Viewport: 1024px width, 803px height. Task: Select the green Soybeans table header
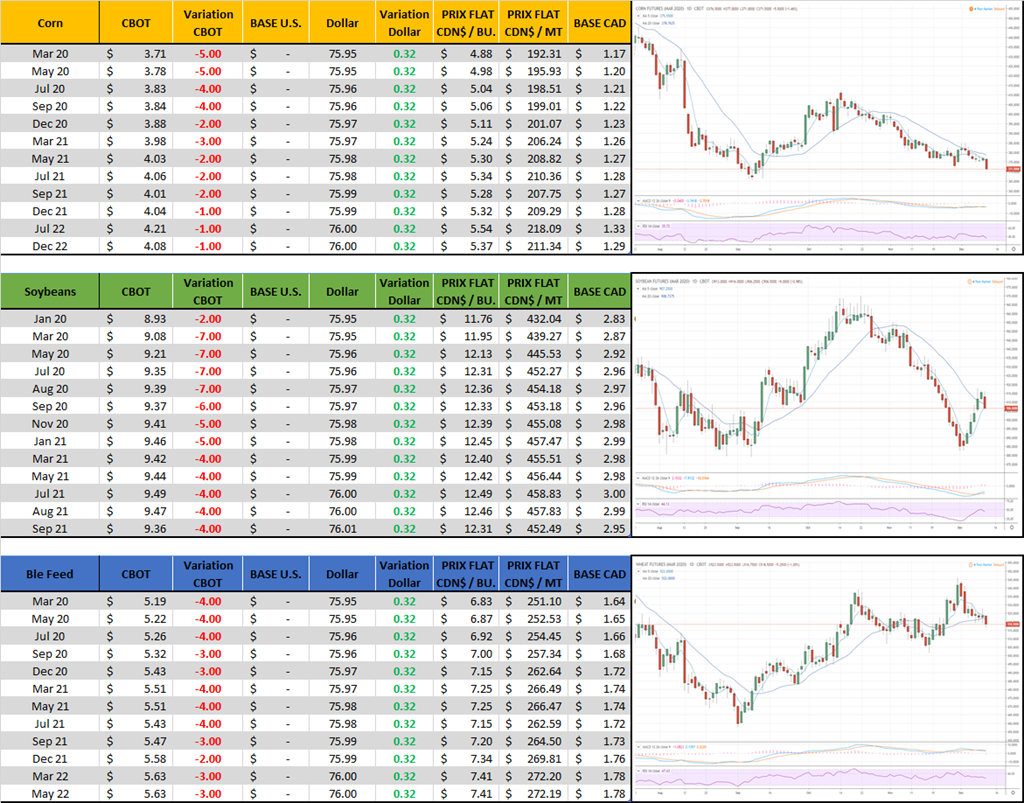tap(50, 291)
